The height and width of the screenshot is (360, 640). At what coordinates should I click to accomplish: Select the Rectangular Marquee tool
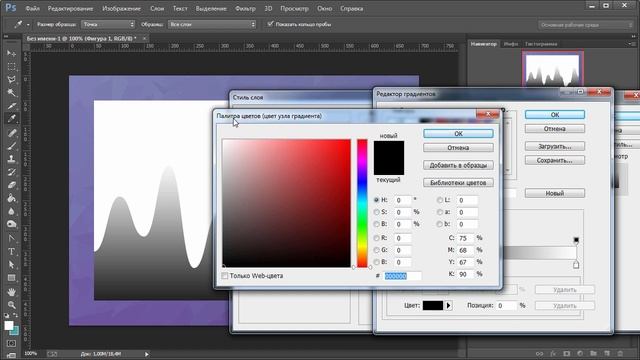[x=11, y=67]
